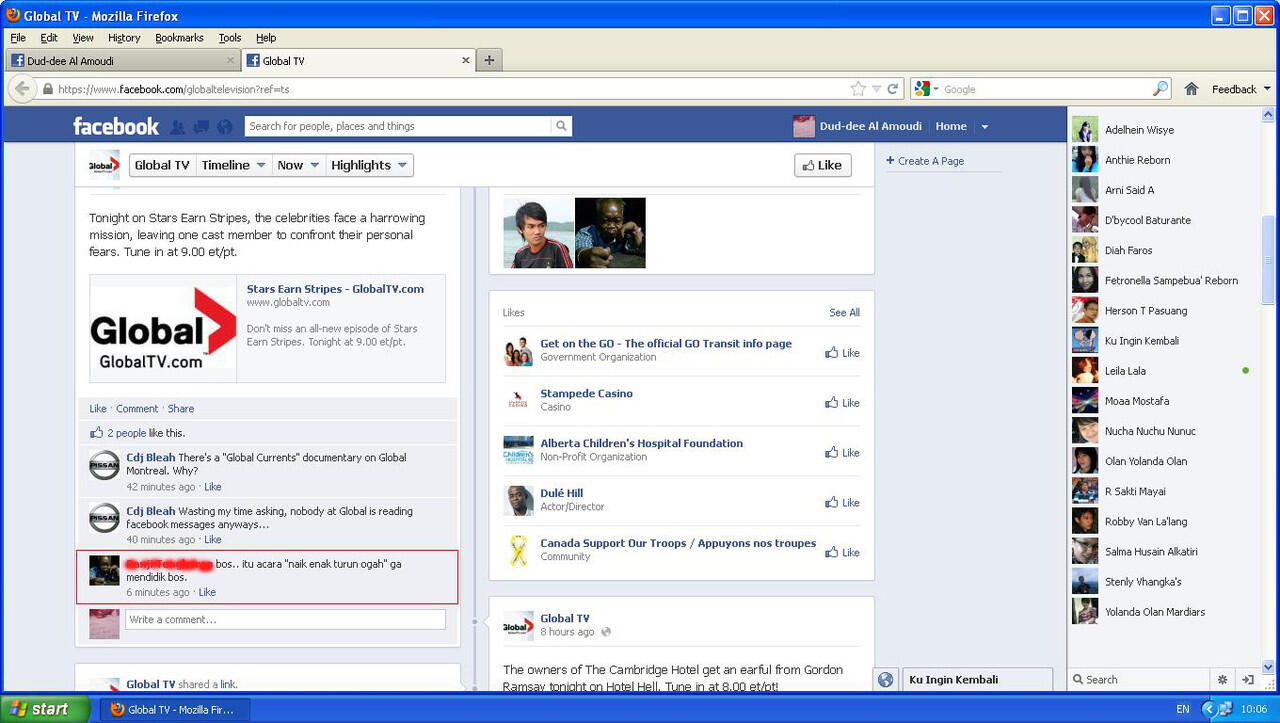Click Stampede Casino page icon
Viewport: 1280px width, 723px height.
[518, 400]
